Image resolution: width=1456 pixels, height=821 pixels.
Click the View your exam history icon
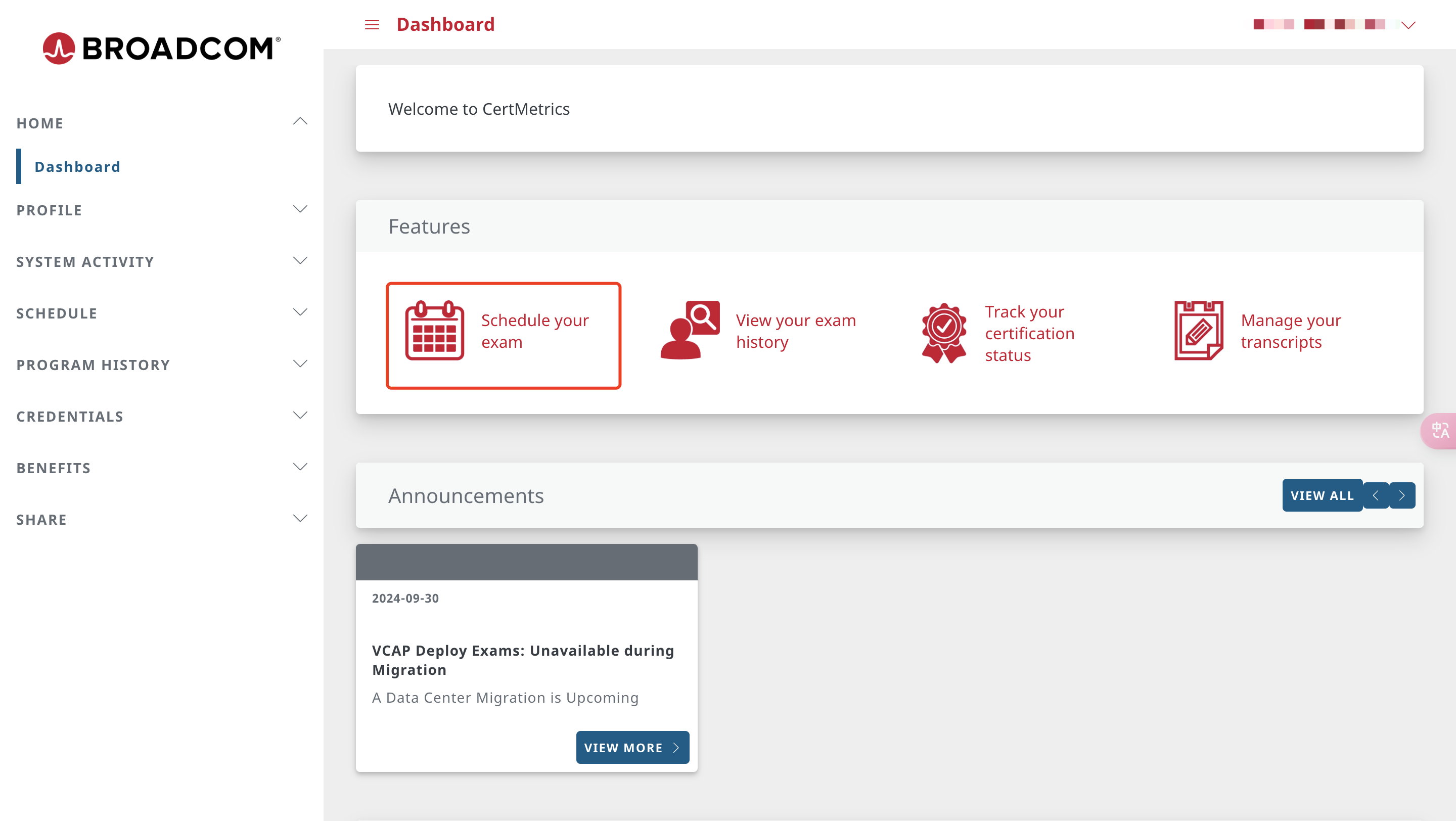coord(690,331)
